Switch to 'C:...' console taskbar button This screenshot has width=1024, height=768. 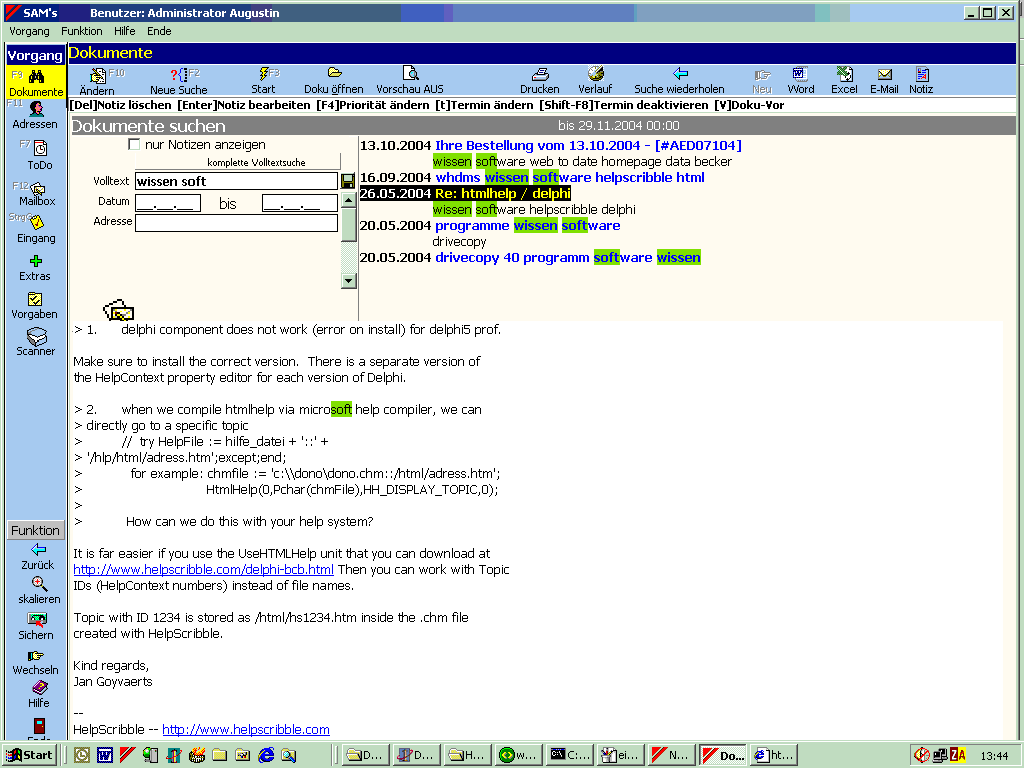[571, 755]
